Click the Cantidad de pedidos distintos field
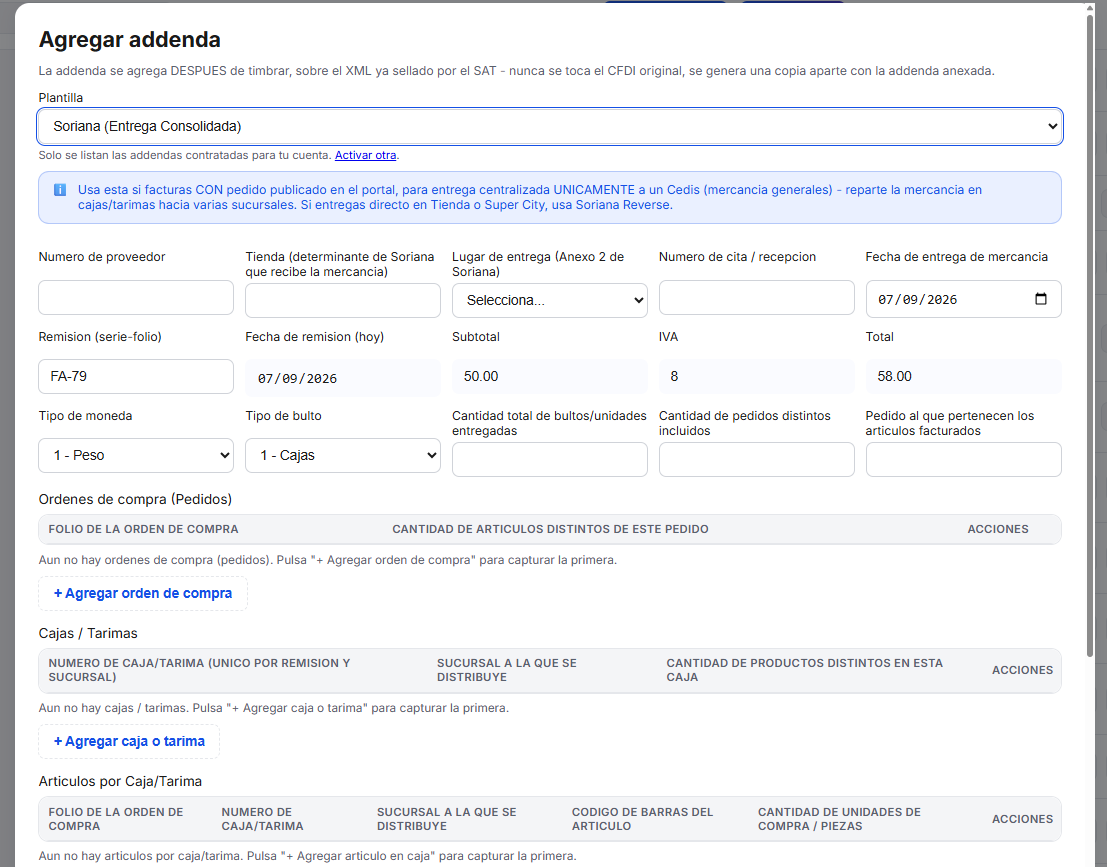This screenshot has width=1107, height=867. click(x=756, y=460)
